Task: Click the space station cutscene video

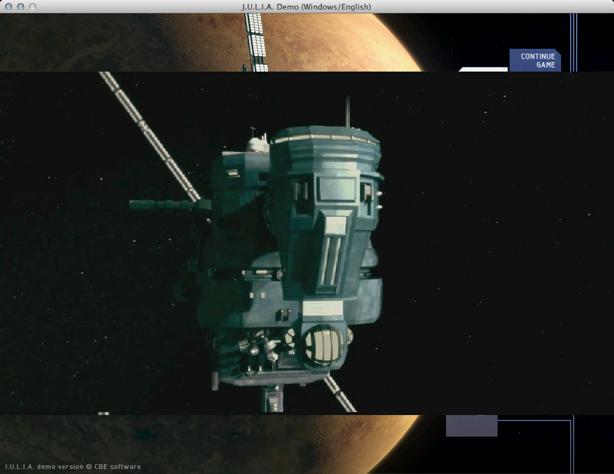Action: tap(307, 243)
